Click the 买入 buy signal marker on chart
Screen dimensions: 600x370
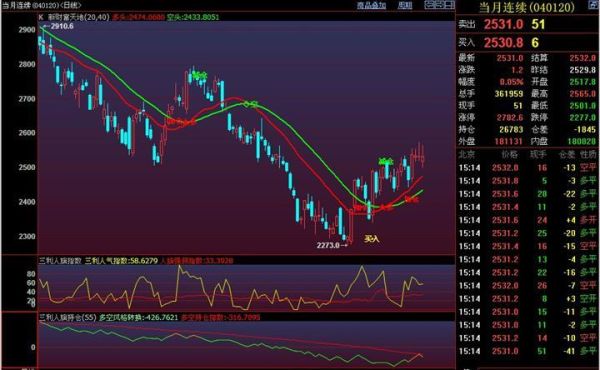372,239
